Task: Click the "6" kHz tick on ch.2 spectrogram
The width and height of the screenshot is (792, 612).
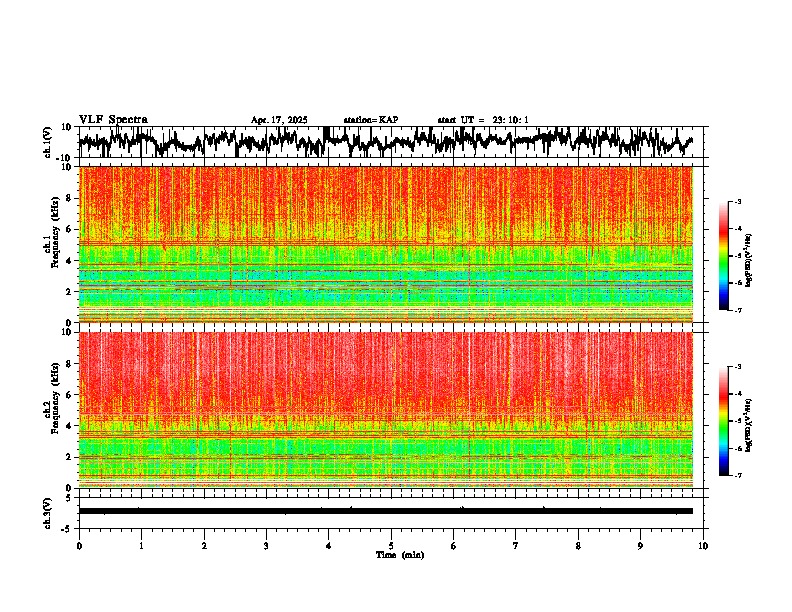Action: point(70,395)
